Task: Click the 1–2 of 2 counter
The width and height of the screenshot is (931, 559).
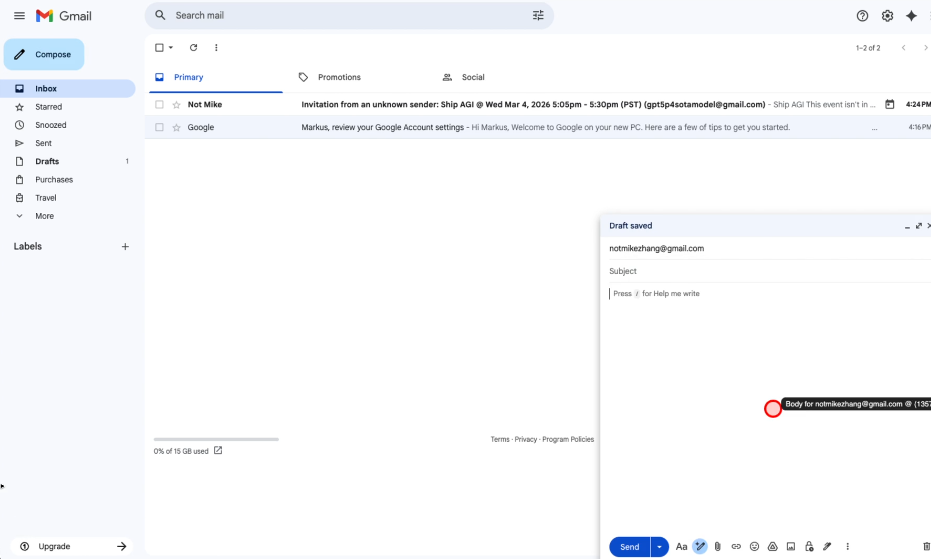Action: pyautogui.click(x=868, y=48)
